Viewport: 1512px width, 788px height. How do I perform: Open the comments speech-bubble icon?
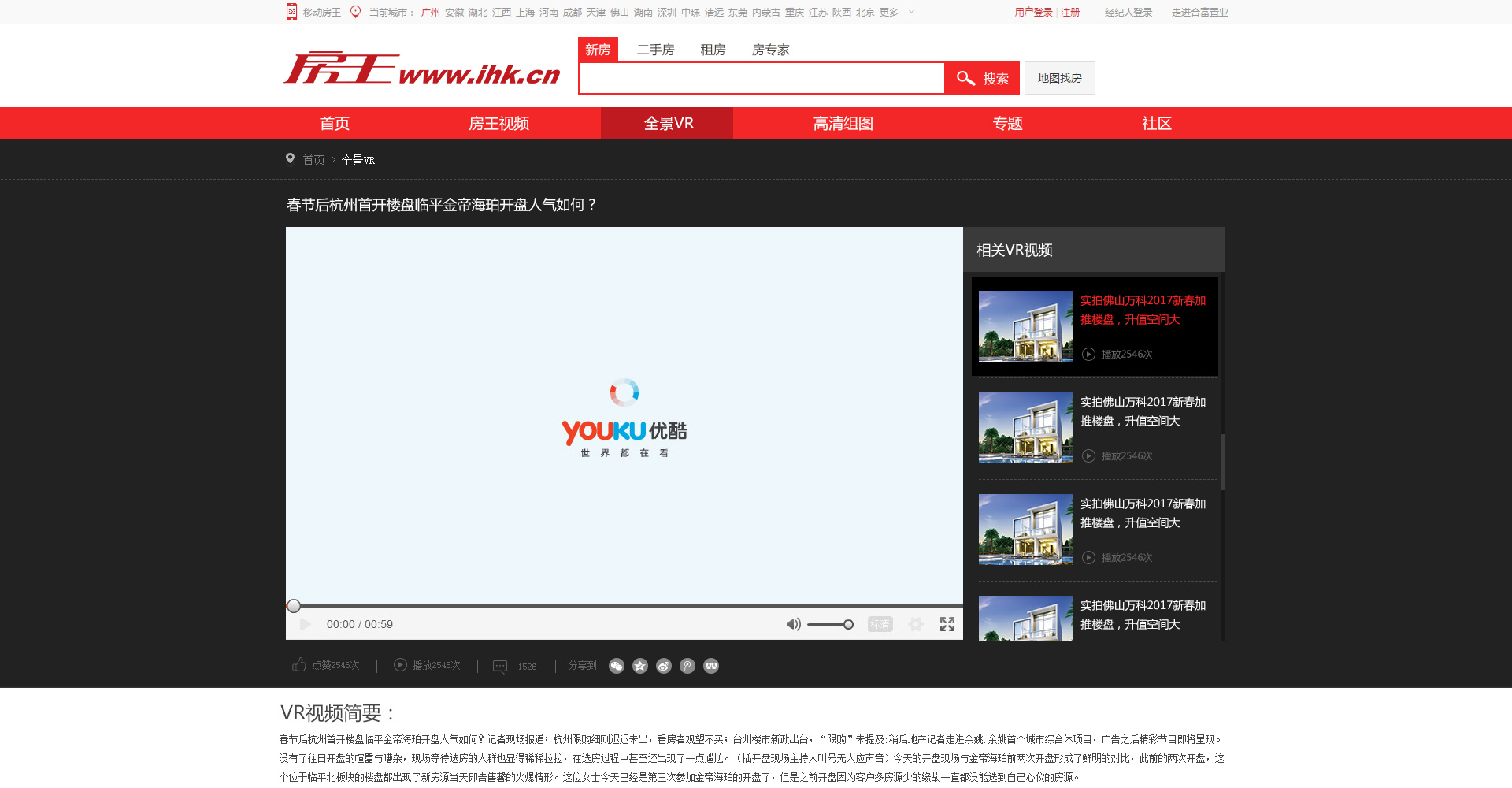click(x=500, y=667)
